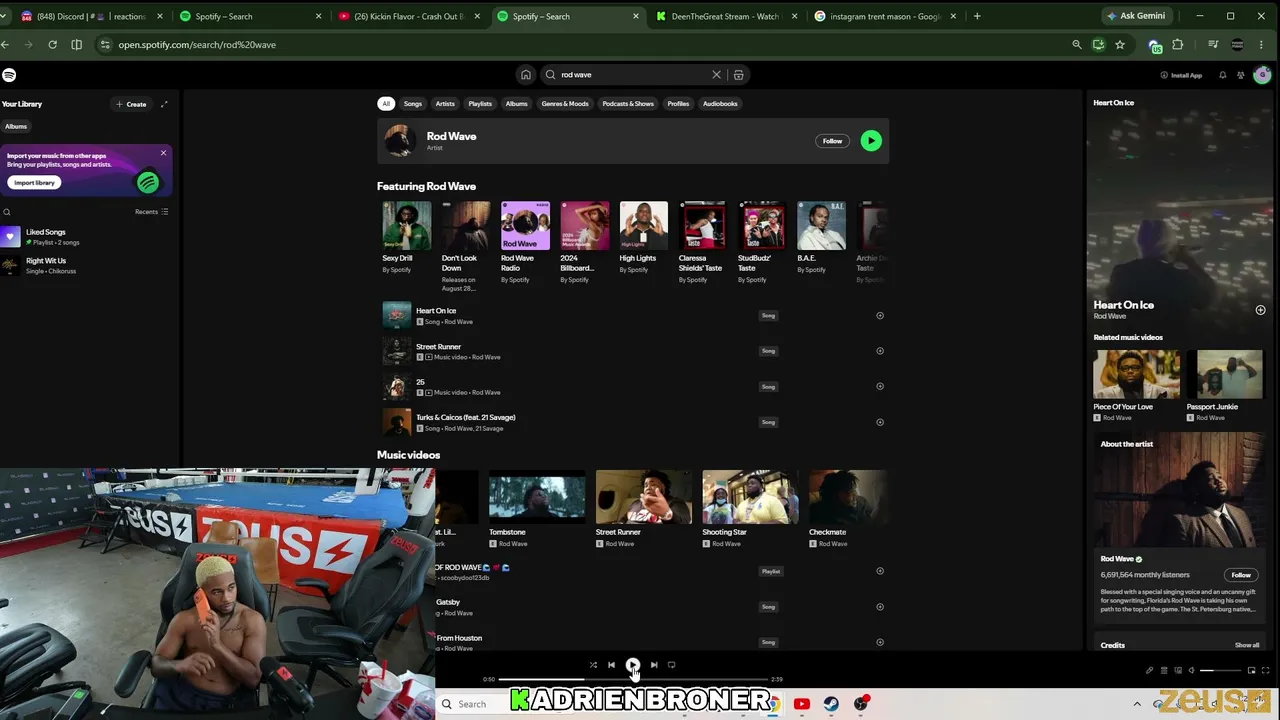Image resolution: width=1280 pixels, height=720 pixels.
Task: Switch to Genres & Moods filter
Action: (x=565, y=104)
